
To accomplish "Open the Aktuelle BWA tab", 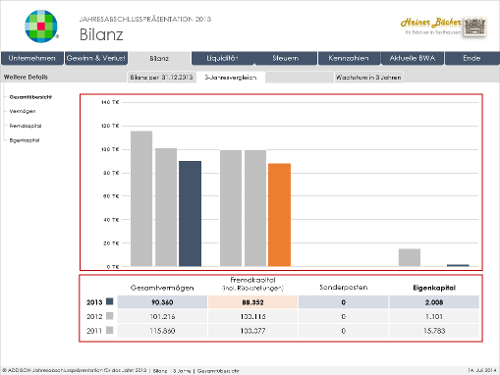I will click(x=412, y=58).
